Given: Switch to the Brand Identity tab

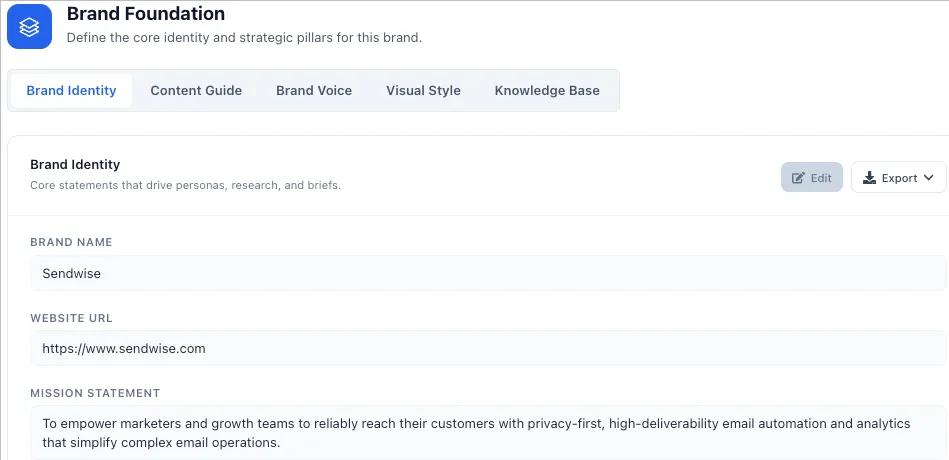Looking at the screenshot, I should click(x=71, y=91).
